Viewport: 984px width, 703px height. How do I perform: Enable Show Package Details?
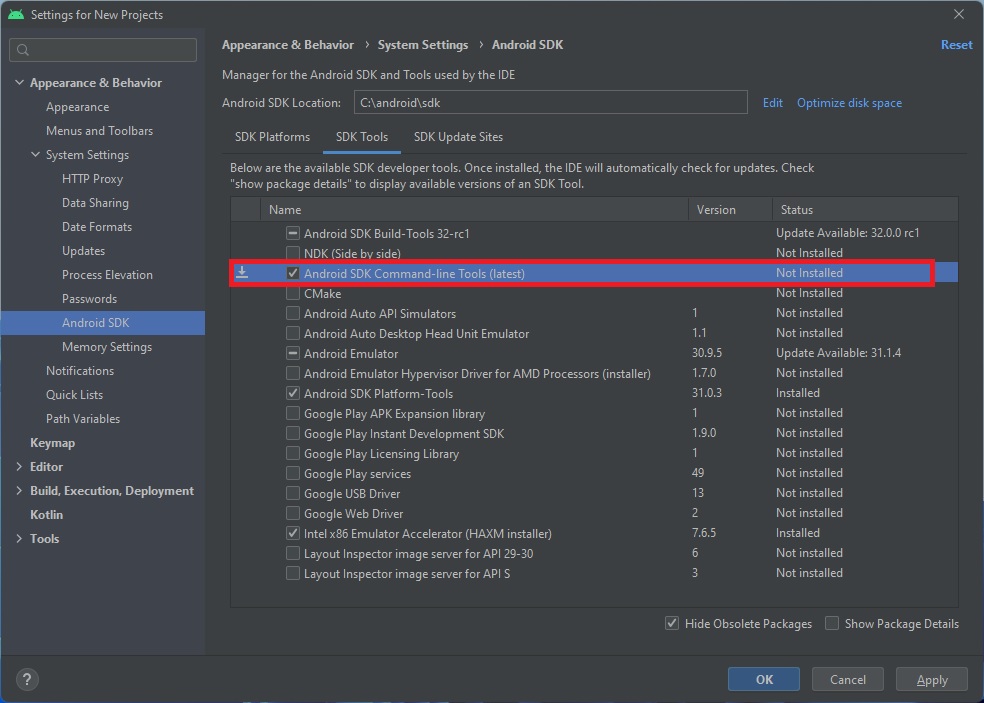832,623
